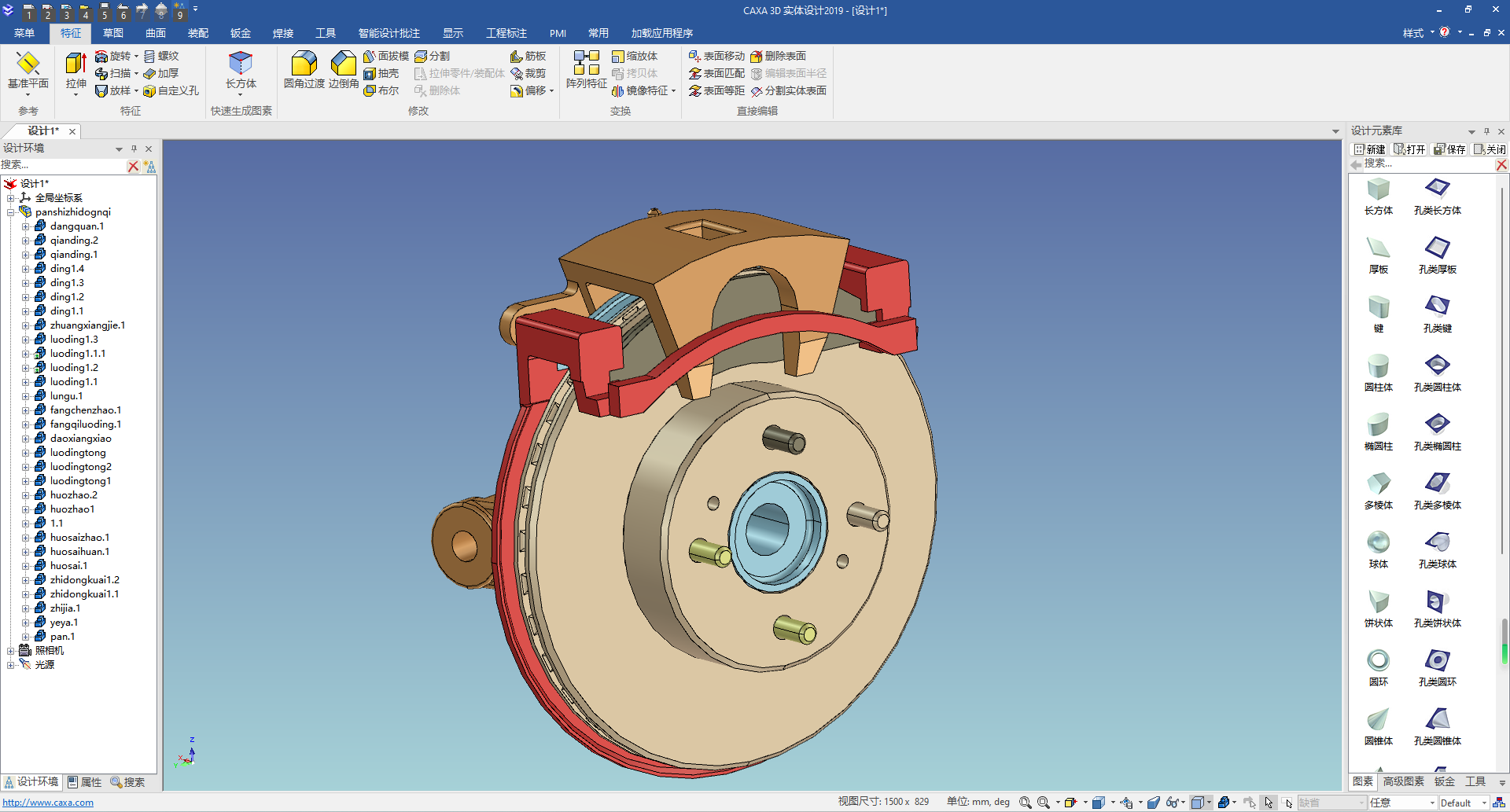Open the 装配 assembly ribbon tab
This screenshot has height=812, width=1510.
pyautogui.click(x=198, y=33)
